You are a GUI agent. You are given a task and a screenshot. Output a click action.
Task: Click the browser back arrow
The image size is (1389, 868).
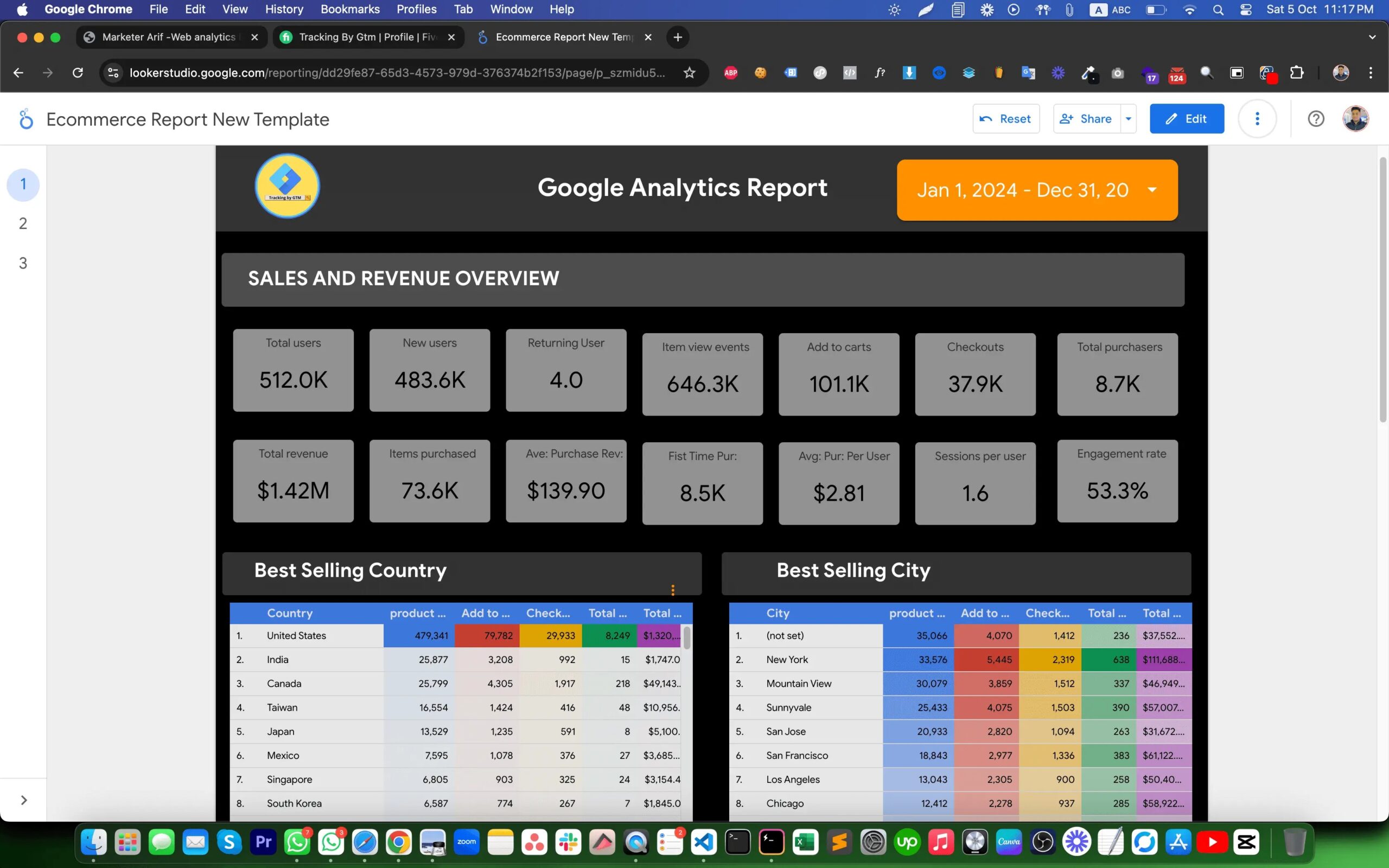pos(18,73)
